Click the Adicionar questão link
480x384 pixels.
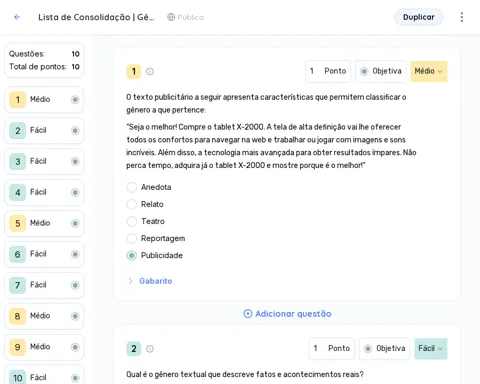click(x=287, y=314)
